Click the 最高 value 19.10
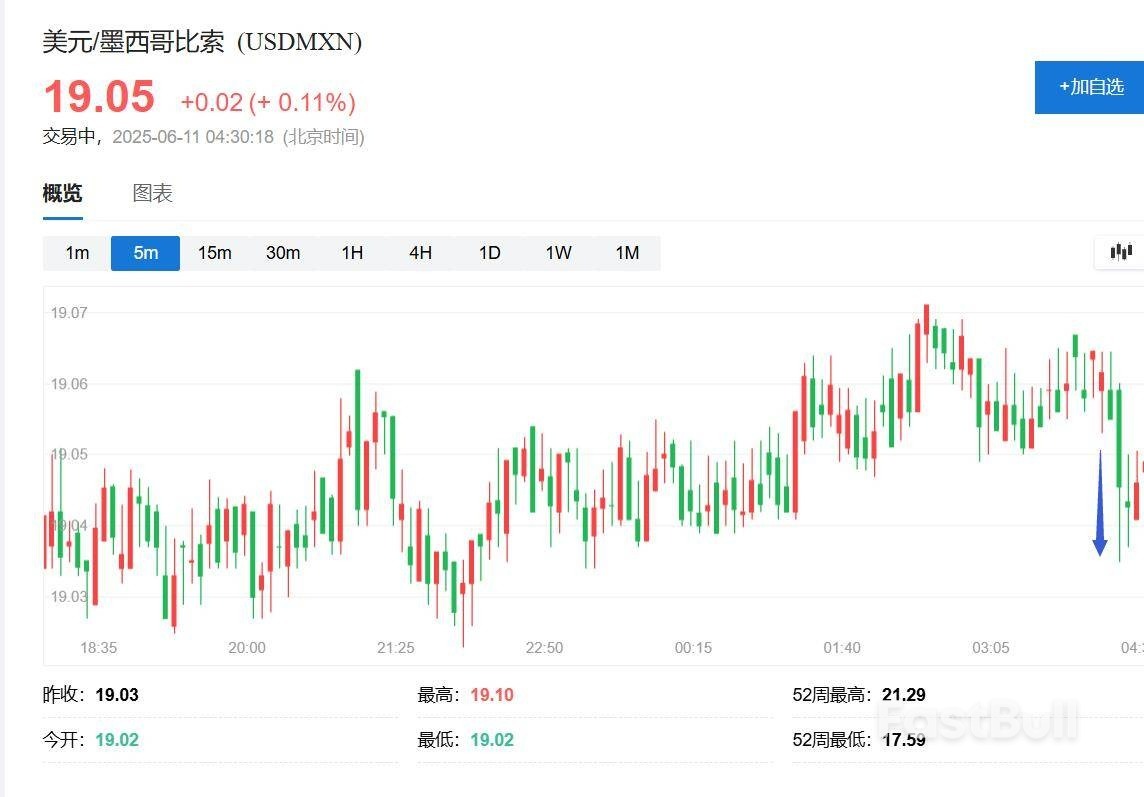The width and height of the screenshot is (1144, 797). click(x=492, y=695)
